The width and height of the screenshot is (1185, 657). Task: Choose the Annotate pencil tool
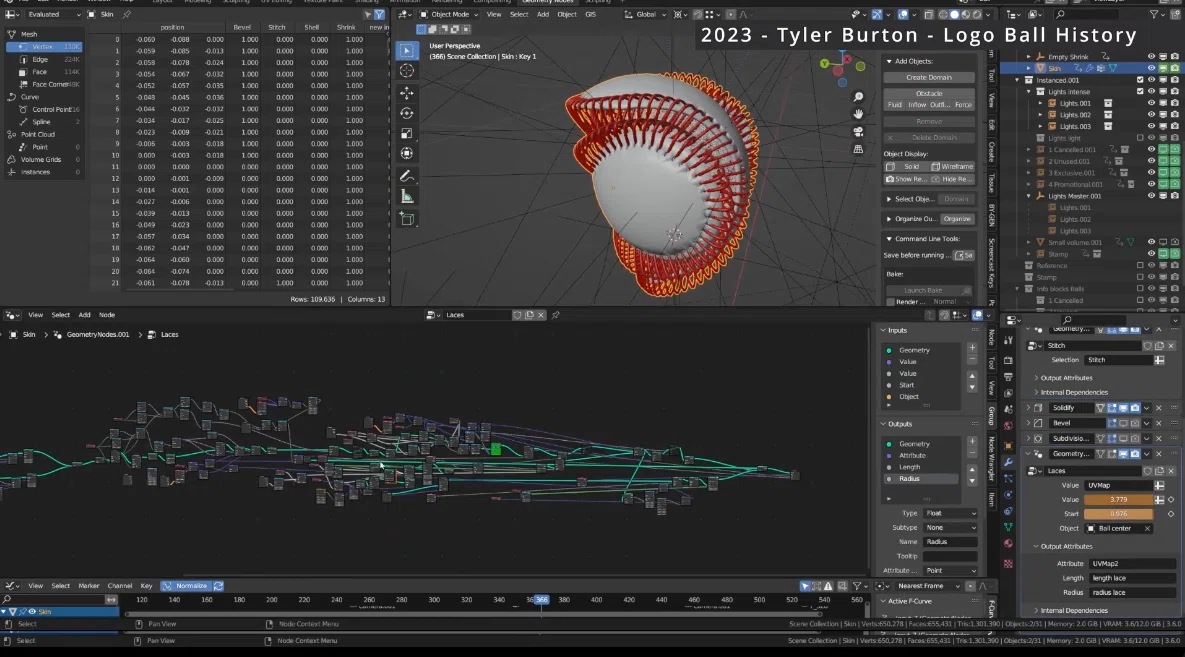[407, 176]
